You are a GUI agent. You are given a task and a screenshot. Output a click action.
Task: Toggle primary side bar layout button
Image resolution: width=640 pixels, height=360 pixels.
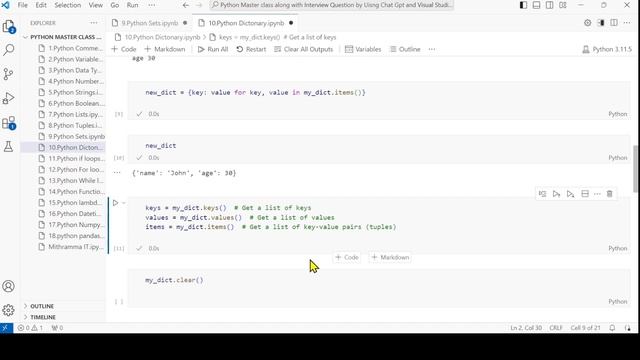523,5
